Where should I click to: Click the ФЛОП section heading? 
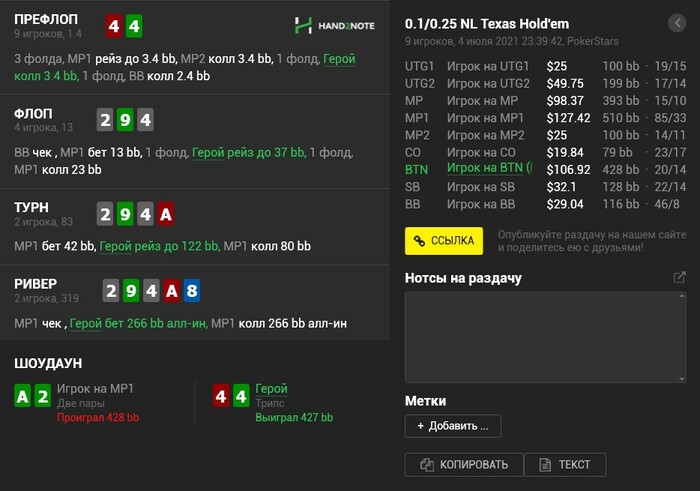coord(33,114)
